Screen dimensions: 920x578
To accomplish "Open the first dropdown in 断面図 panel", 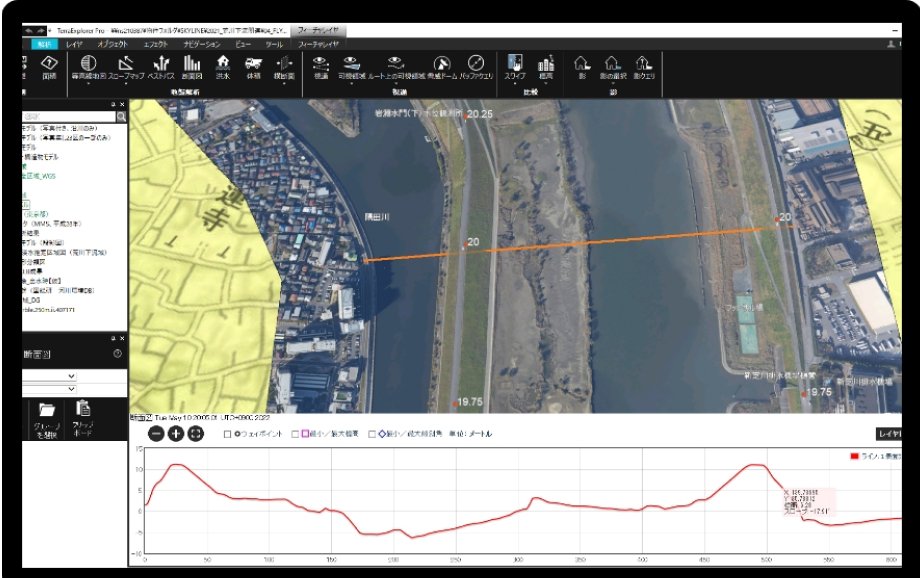I will pyautogui.click(x=49, y=376).
